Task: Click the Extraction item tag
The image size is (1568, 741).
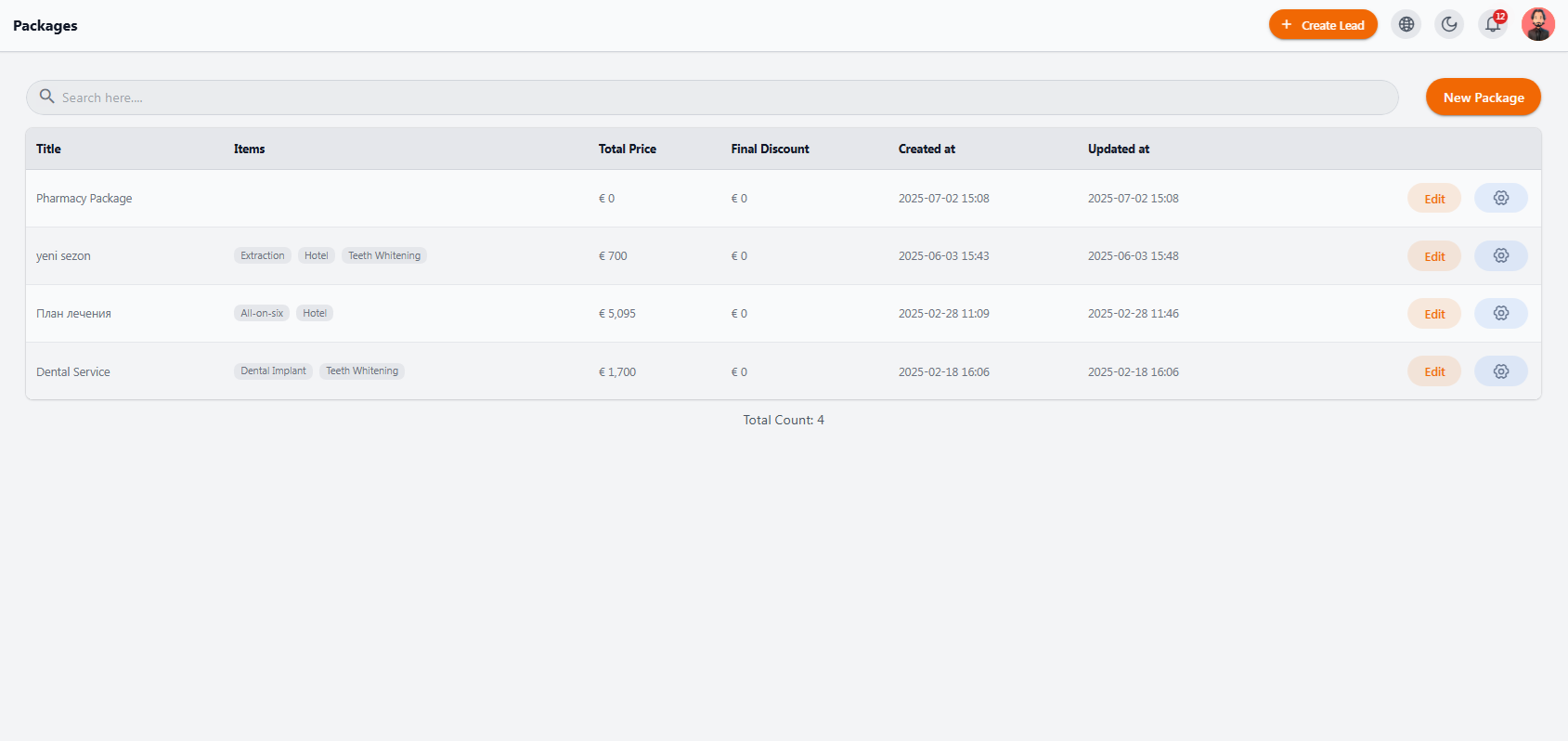Action: tap(263, 255)
